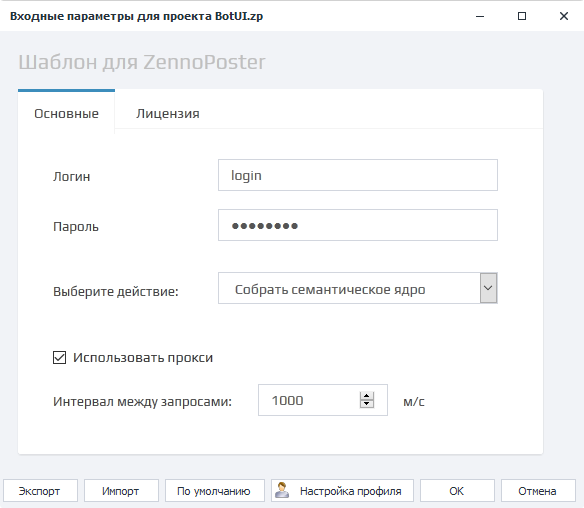The height and width of the screenshot is (508, 584).
Task: Click the profile settings user icon
Action: 282,490
